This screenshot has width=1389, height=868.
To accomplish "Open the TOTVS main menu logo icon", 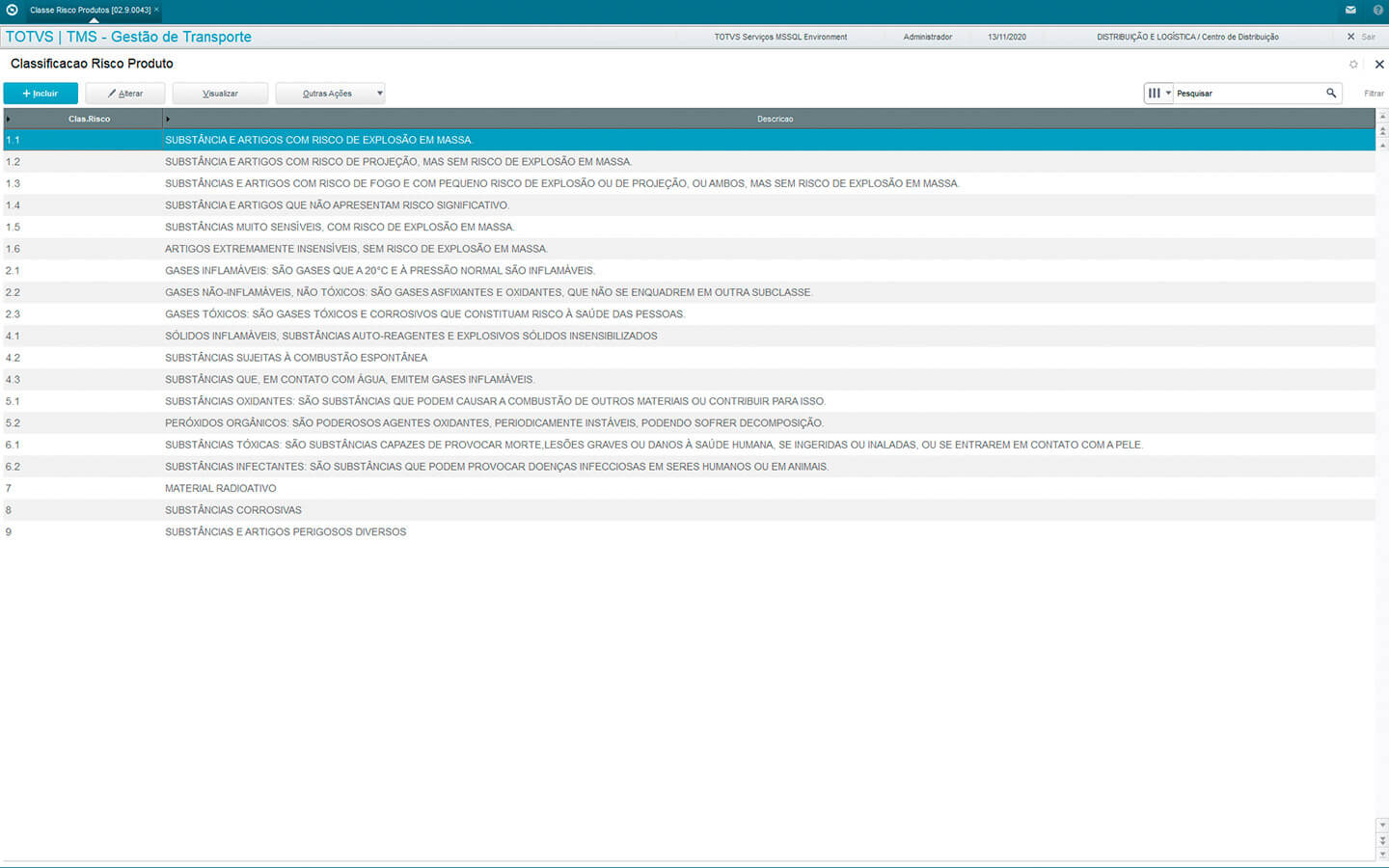I will pos(12,10).
